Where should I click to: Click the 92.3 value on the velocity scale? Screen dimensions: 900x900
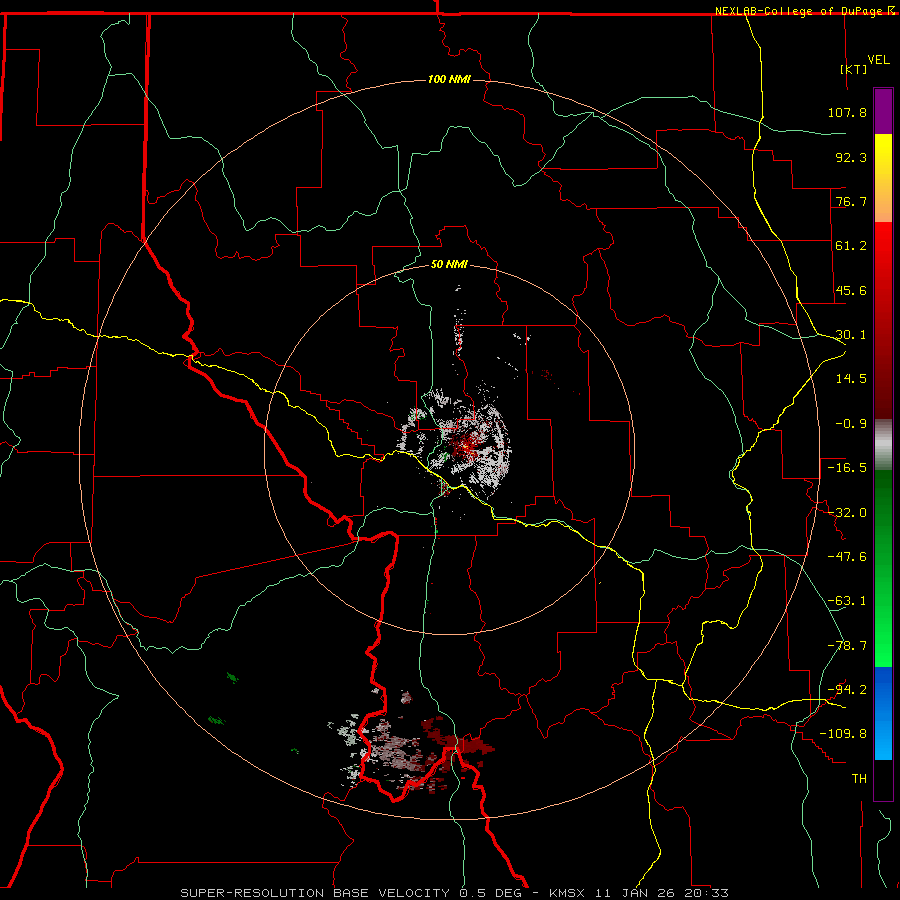(851, 157)
